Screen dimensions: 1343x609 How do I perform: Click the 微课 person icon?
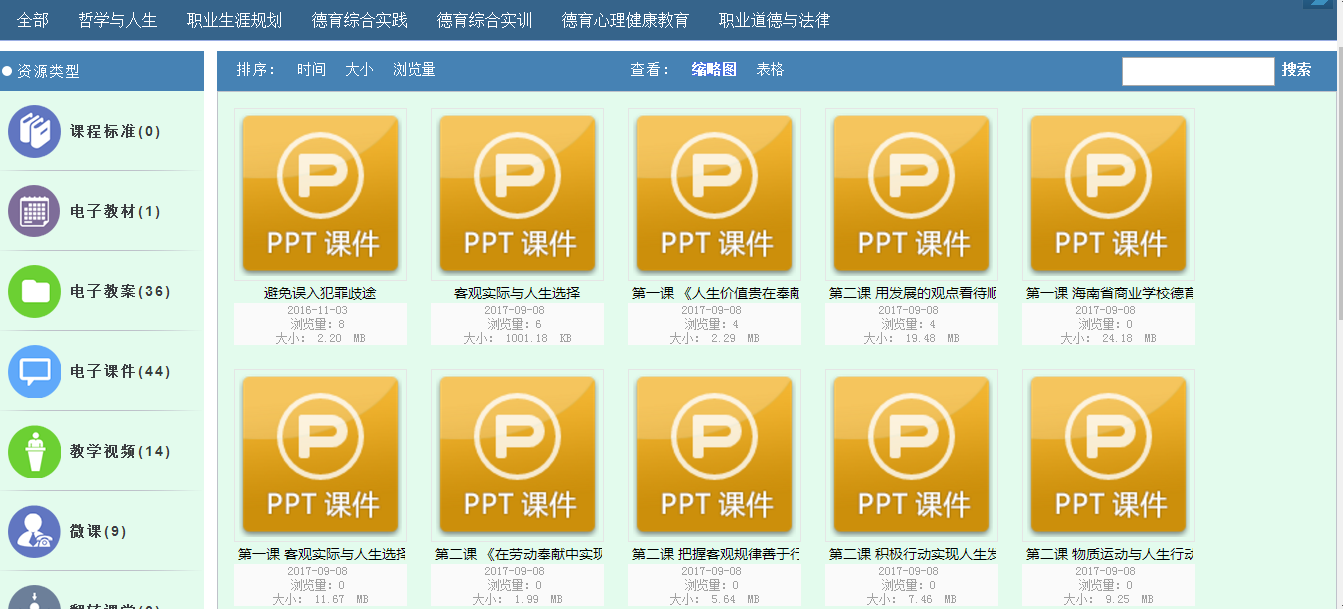click(35, 532)
